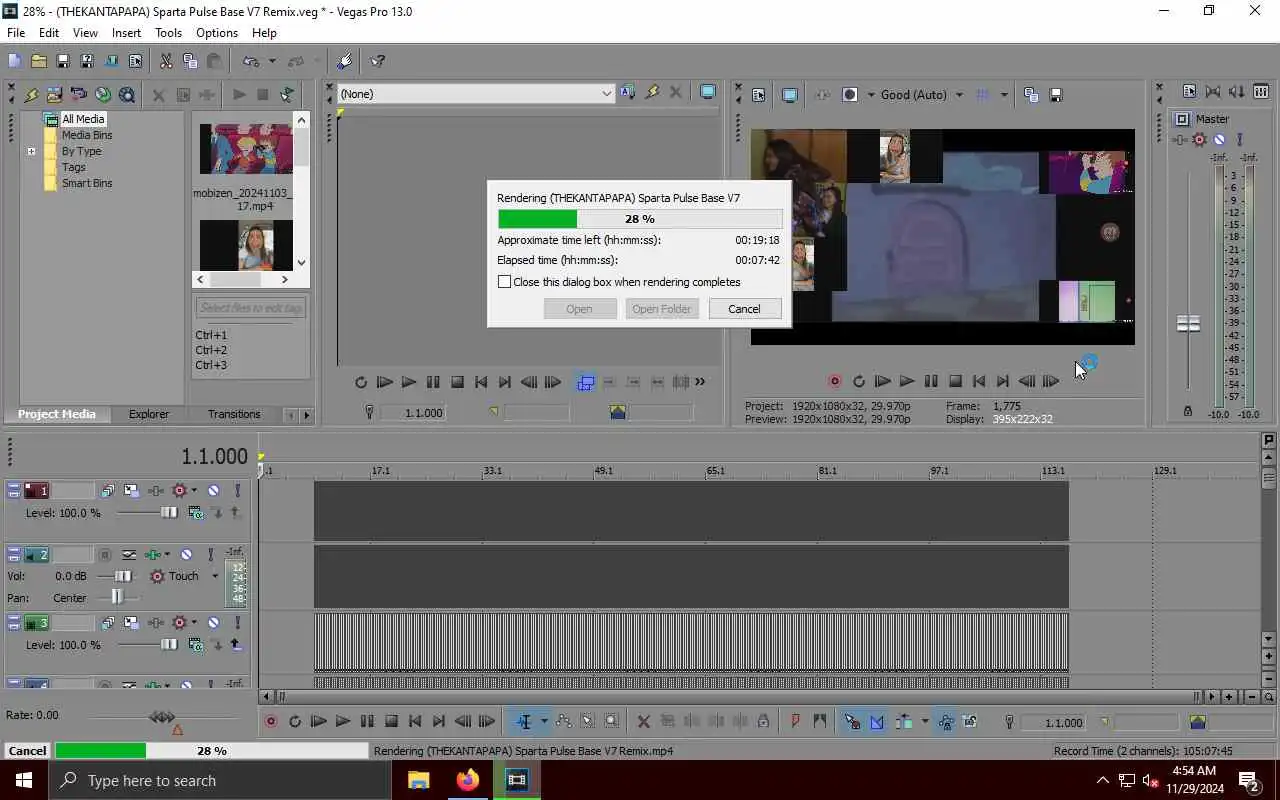The image size is (1280, 800).
Task: Click the Track Motion icon on track 1
Action: click(131, 490)
